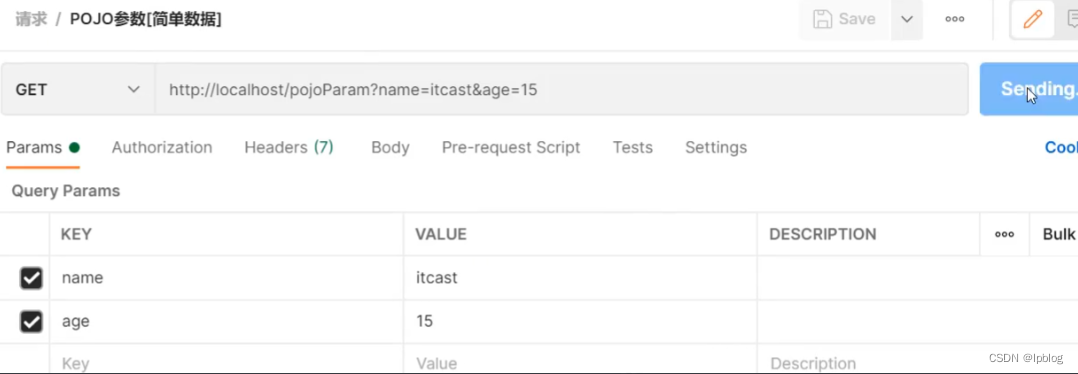Click the request URL input field
The width and height of the screenshot is (1078, 374).
pyautogui.click(x=562, y=89)
